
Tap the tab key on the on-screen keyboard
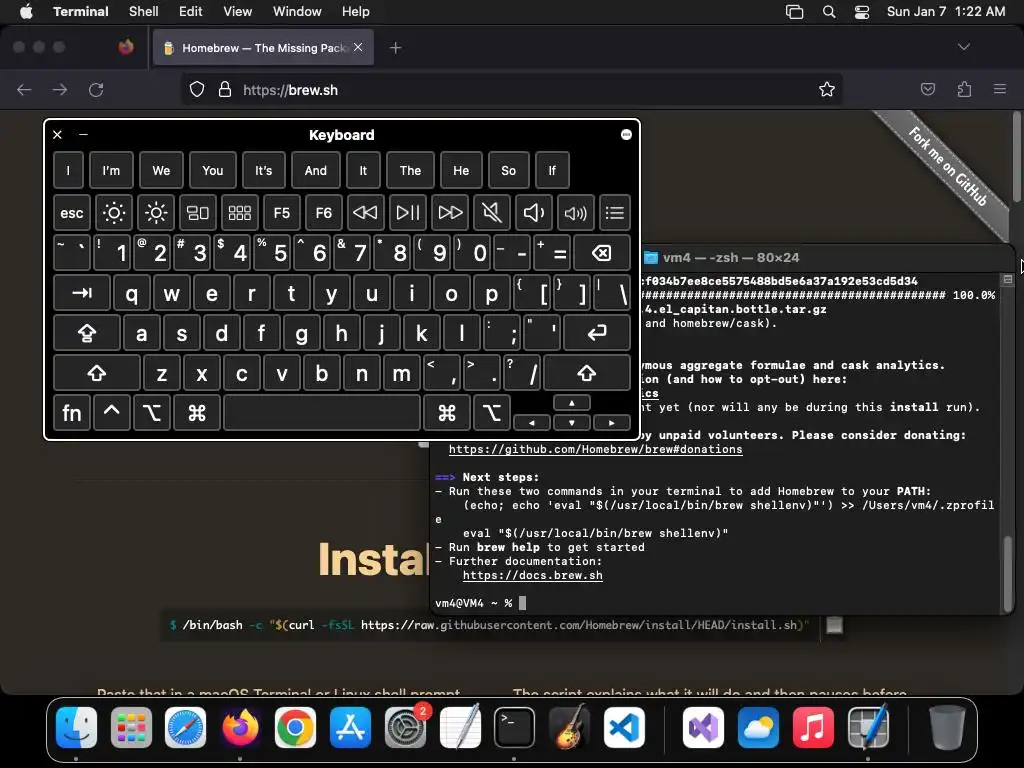click(82, 293)
